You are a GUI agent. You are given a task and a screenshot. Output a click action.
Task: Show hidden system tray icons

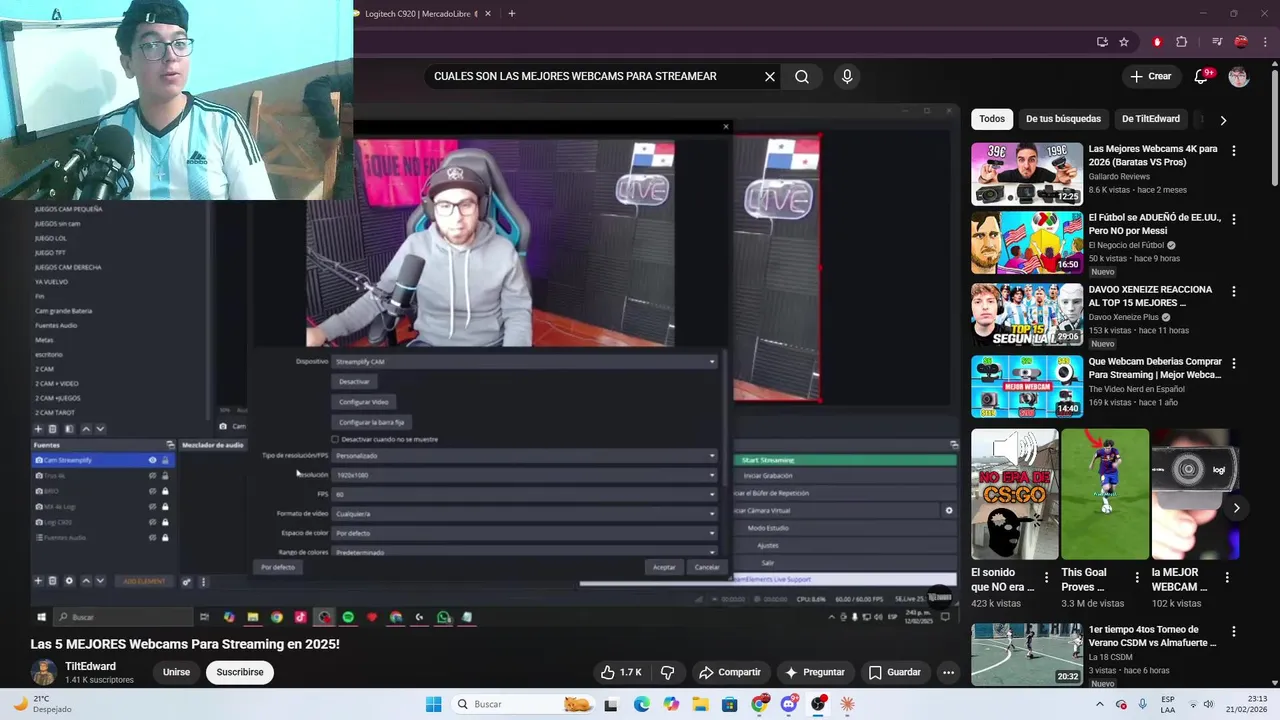(x=1100, y=704)
